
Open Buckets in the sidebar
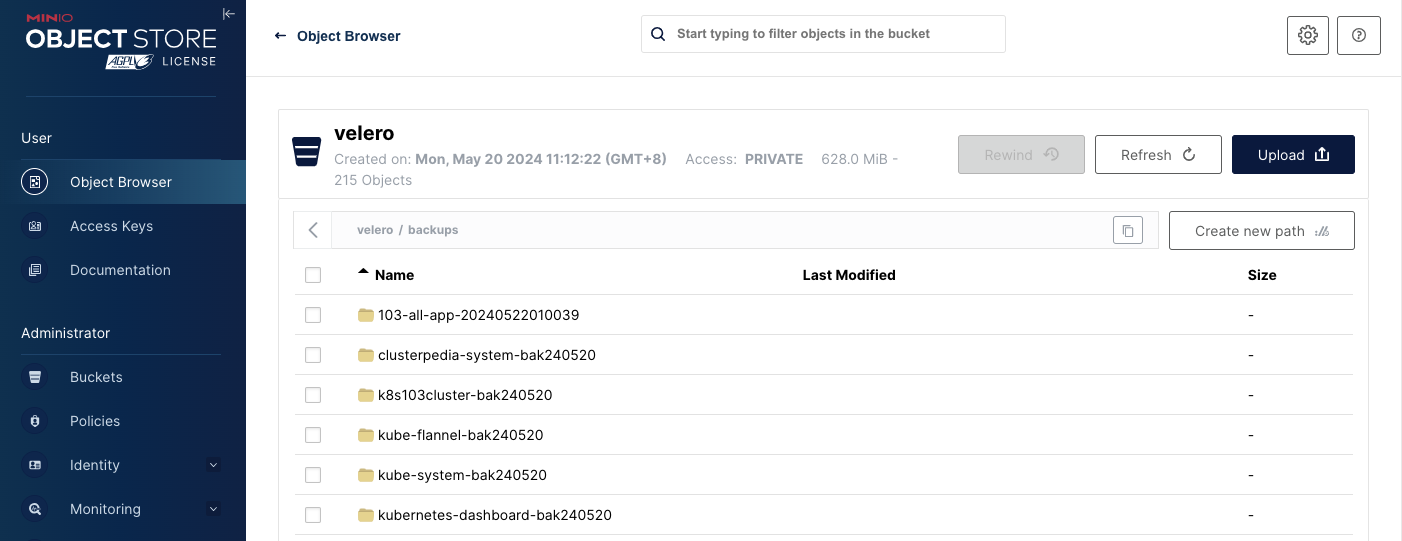coord(123,377)
